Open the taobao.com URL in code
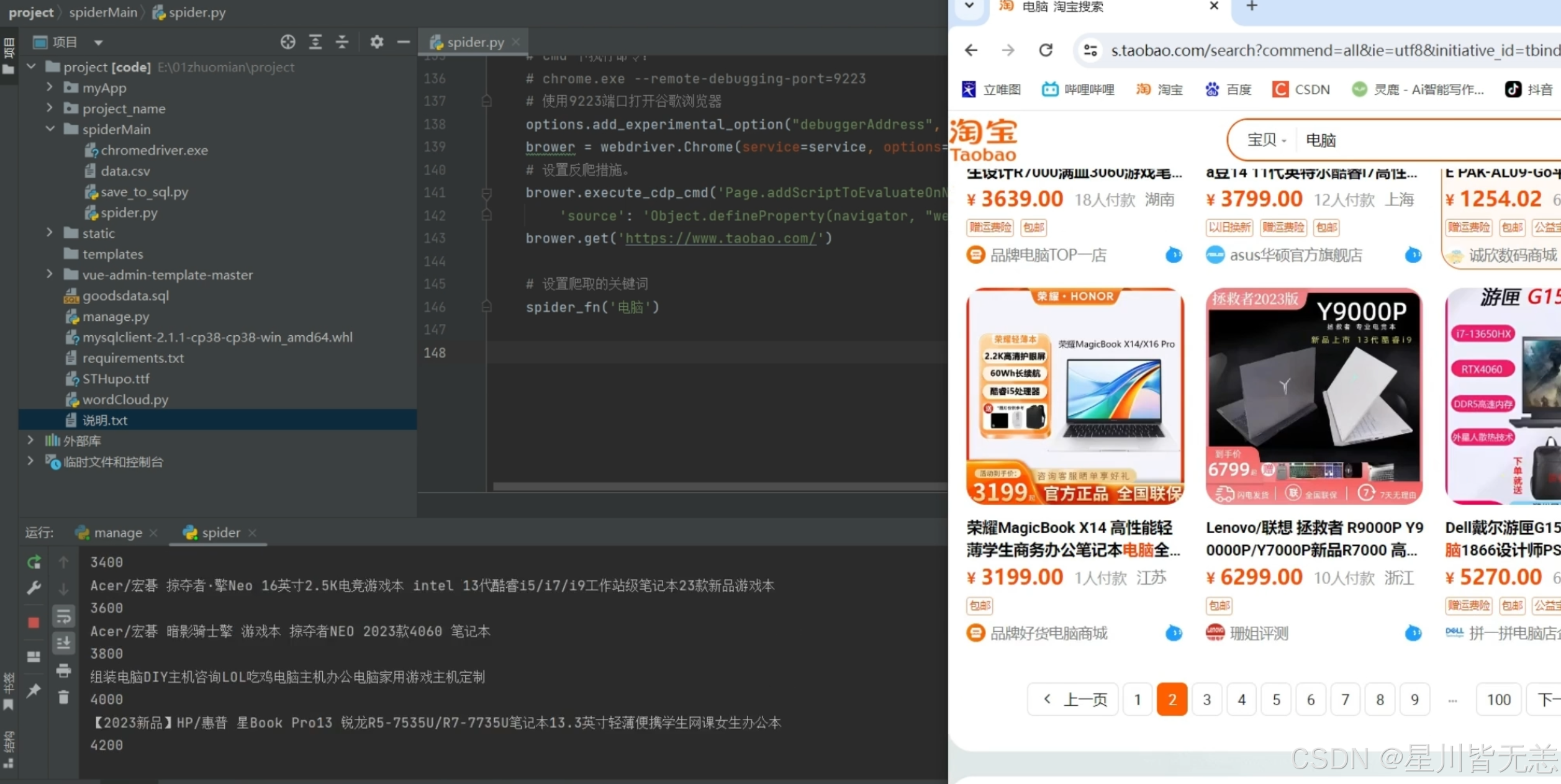Image resolution: width=1561 pixels, height=784 pixels. (720, 238)
